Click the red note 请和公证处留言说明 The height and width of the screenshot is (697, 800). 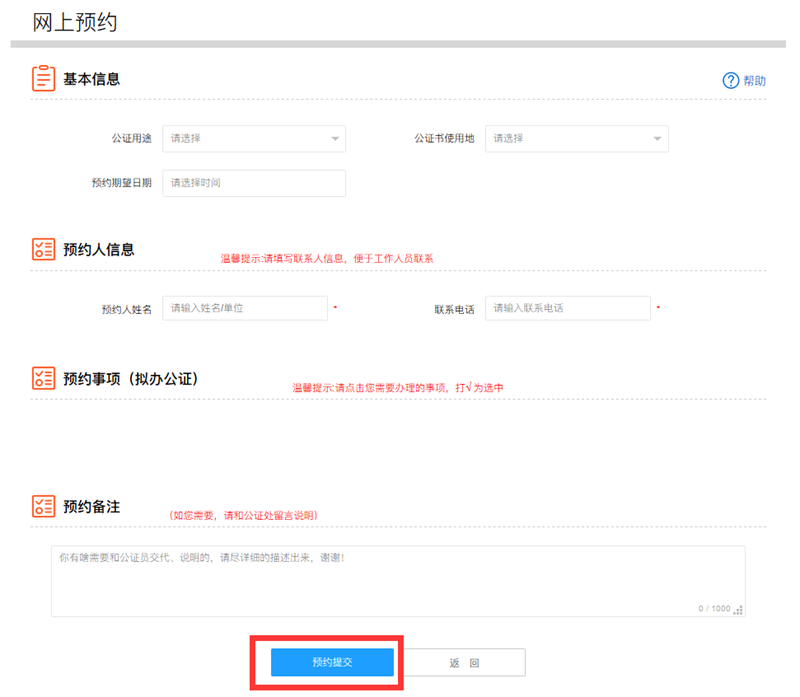[243, 515]
